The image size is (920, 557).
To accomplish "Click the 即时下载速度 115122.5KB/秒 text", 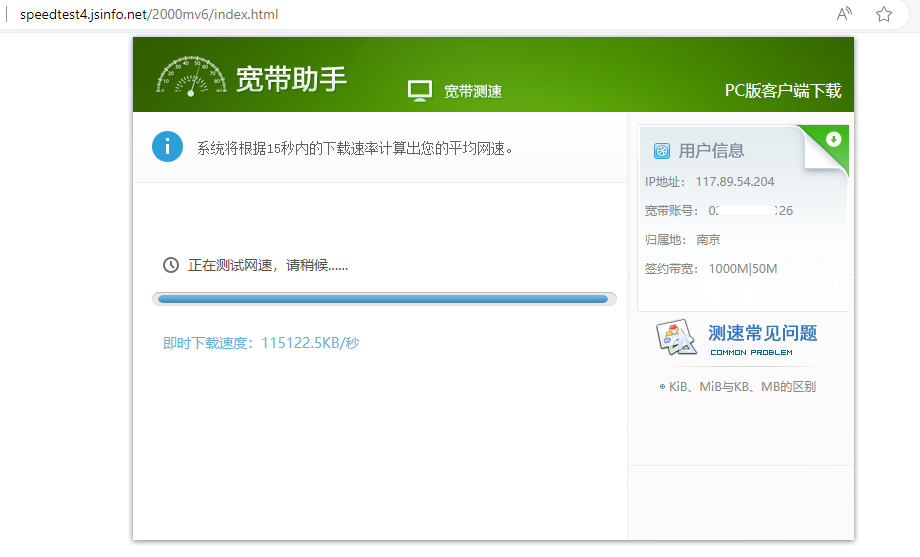I will (261, 343).
